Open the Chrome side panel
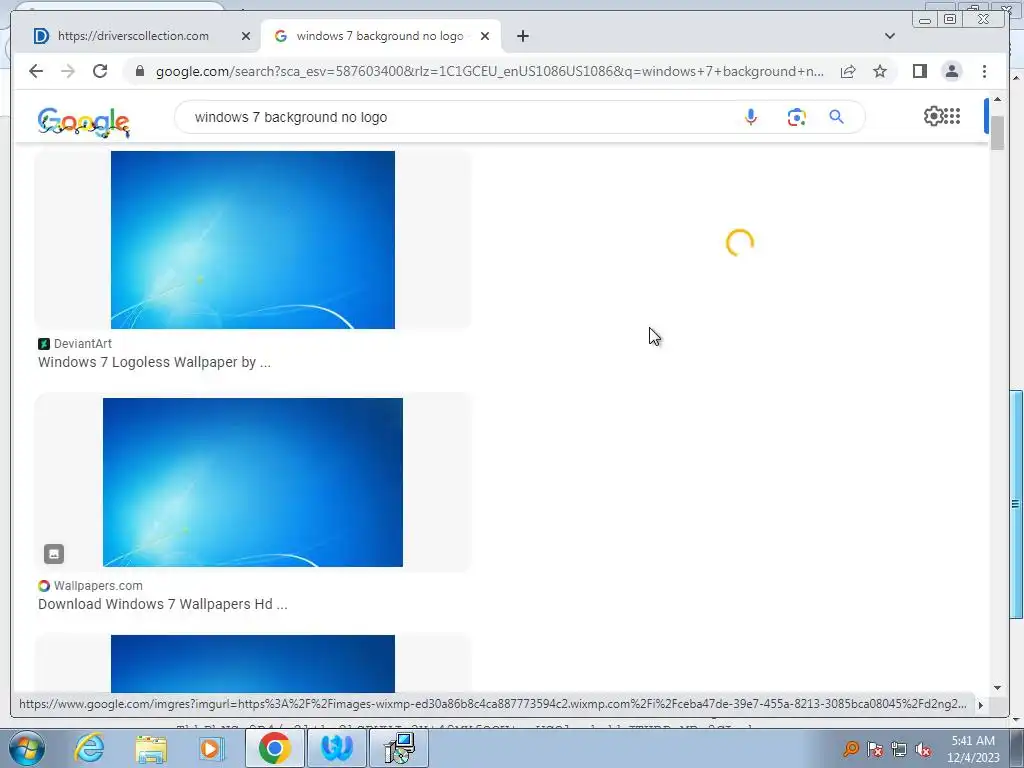Viewport: 1024px width, 768px height. (920, 71)
